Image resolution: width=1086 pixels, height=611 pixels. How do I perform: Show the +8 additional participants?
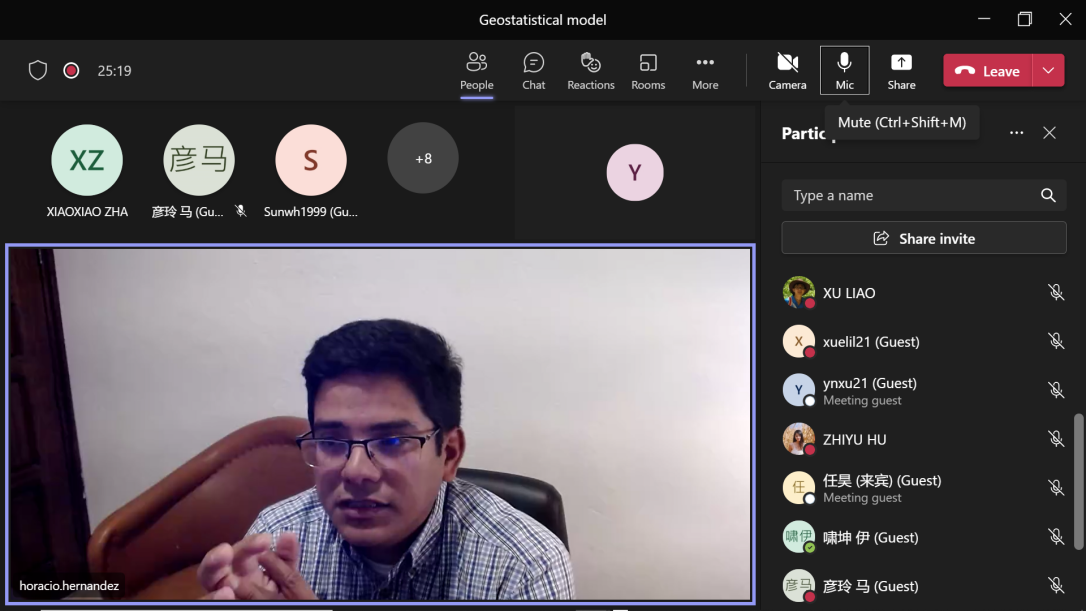(423, 158)
